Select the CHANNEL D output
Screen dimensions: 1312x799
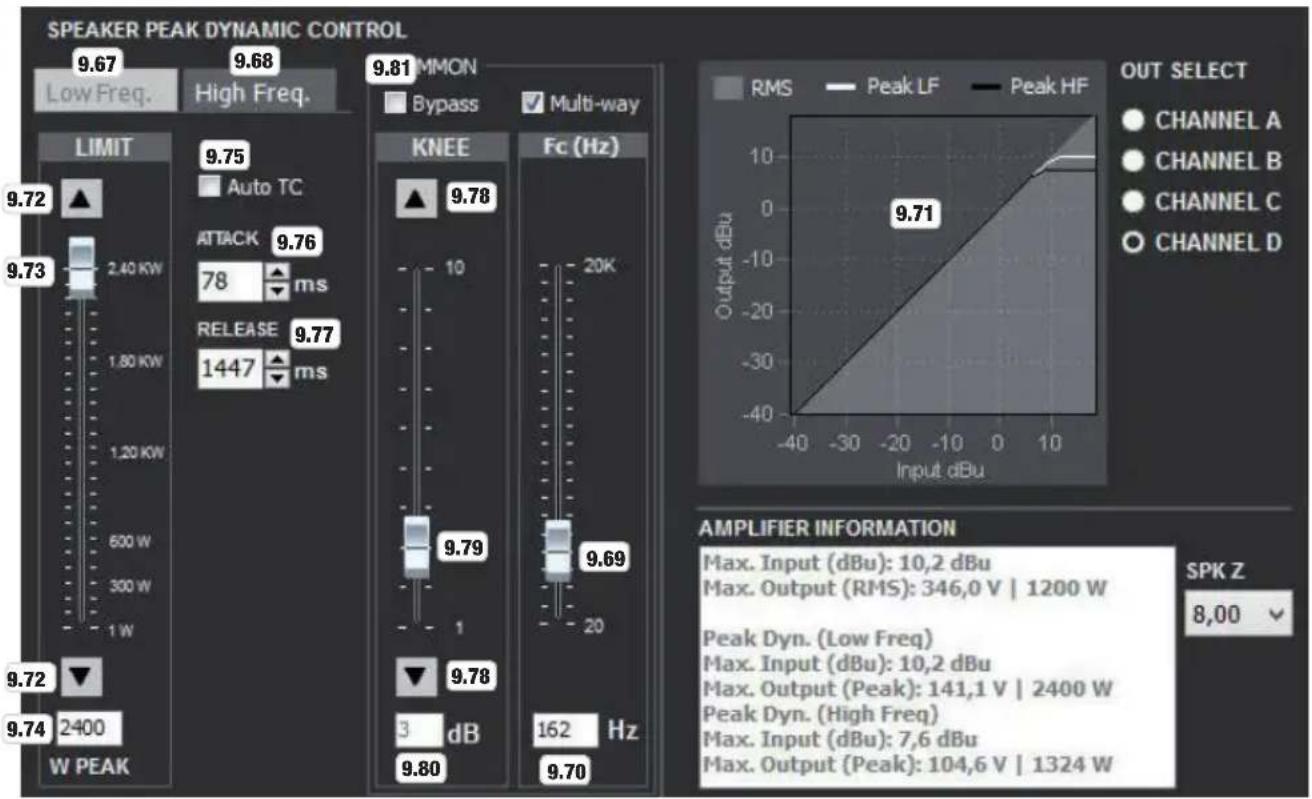[1134, 242]
